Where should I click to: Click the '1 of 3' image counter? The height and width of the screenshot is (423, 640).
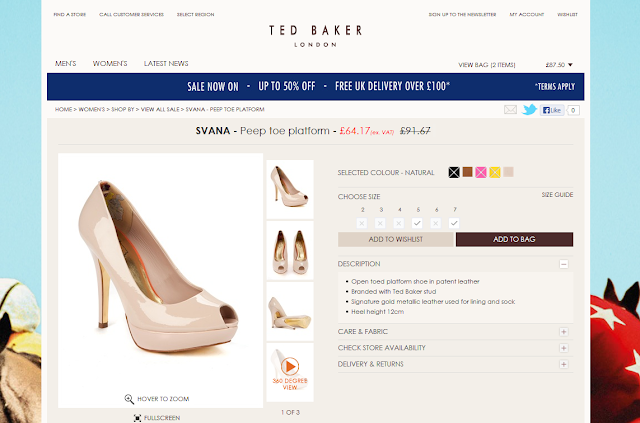pyautogui.click(x=290, y=412)
